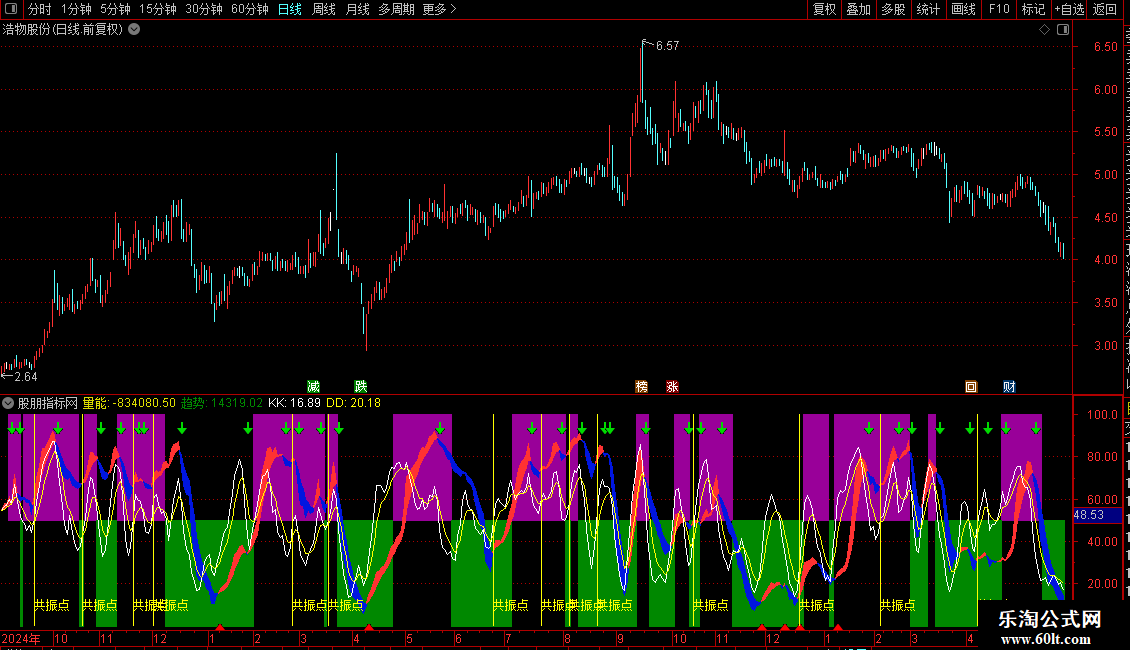Select the 1分钟 period
The width and height of the screenshot is (1130, 650).
click(x=76, y=9)
